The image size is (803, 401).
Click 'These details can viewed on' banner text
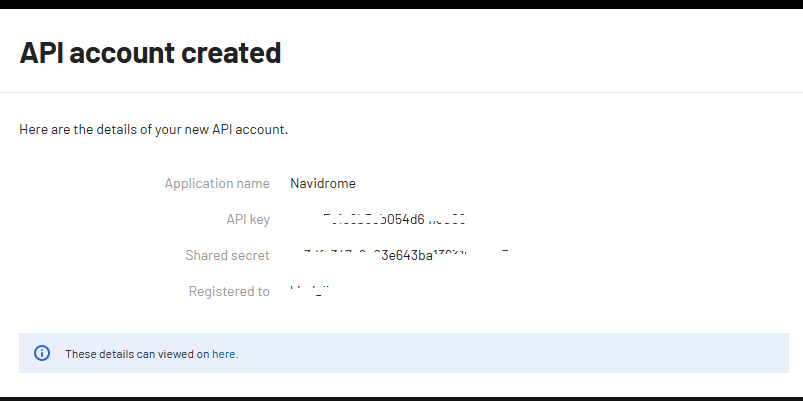tap(137, 354)
